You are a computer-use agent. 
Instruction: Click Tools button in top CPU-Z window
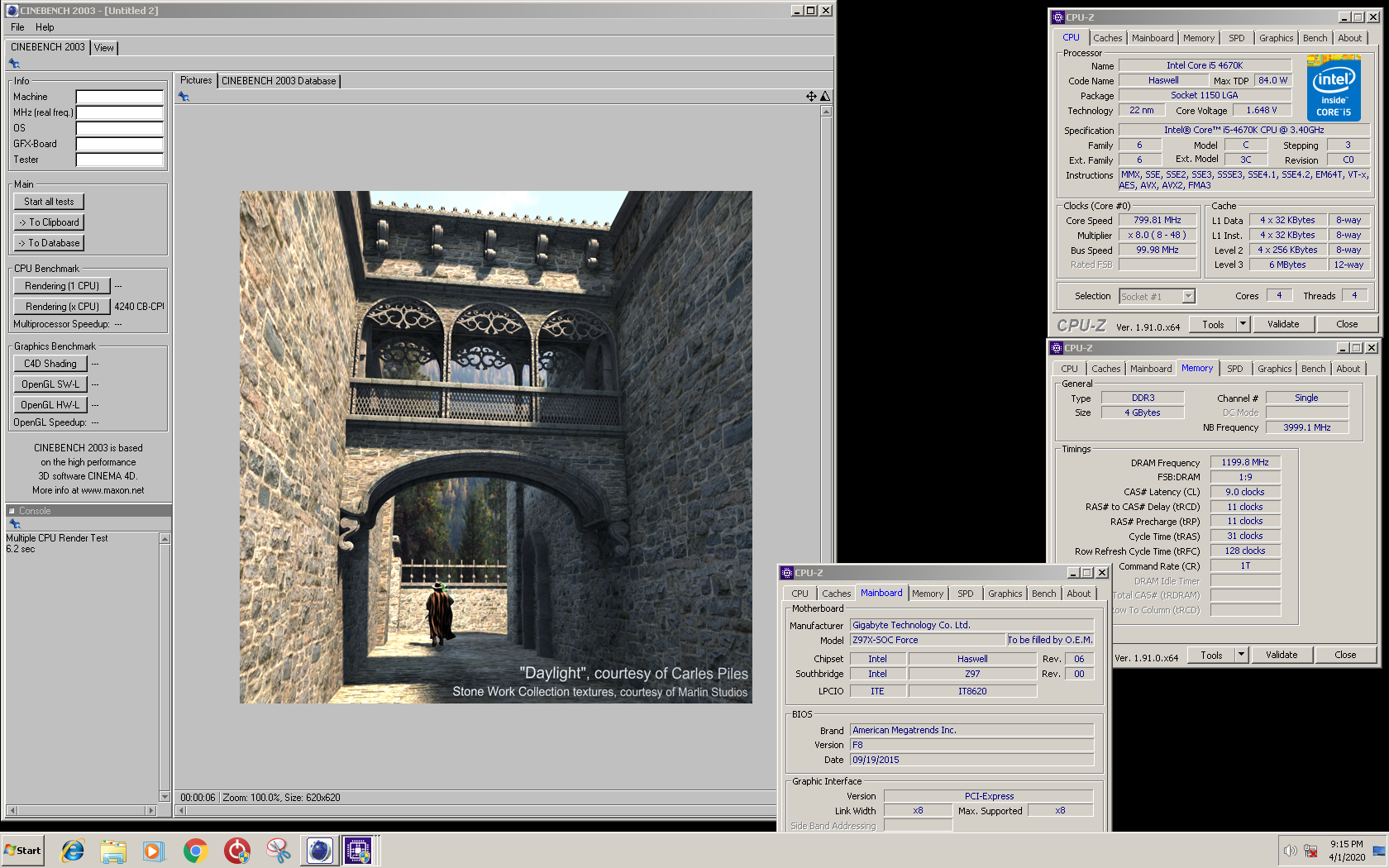pyautogui.click(x=1213, y=324)
